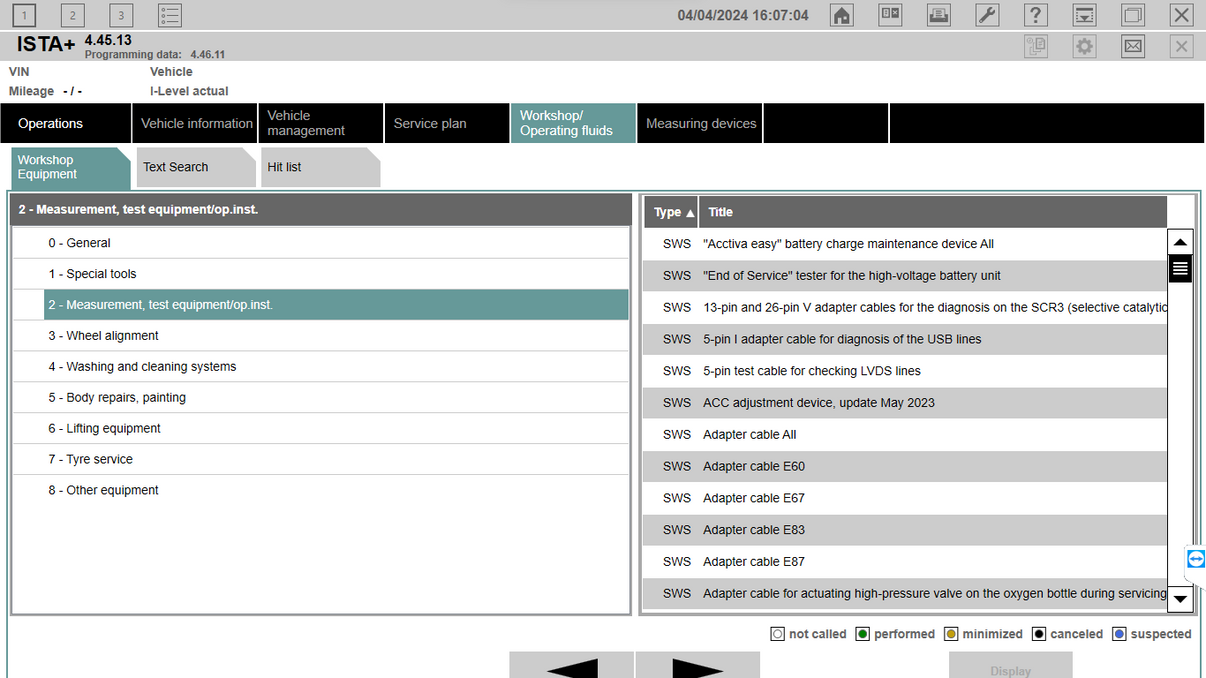
Task: Click the scroll up arrow in the list
Action: pyautogui.click(x=1180, y=242)
